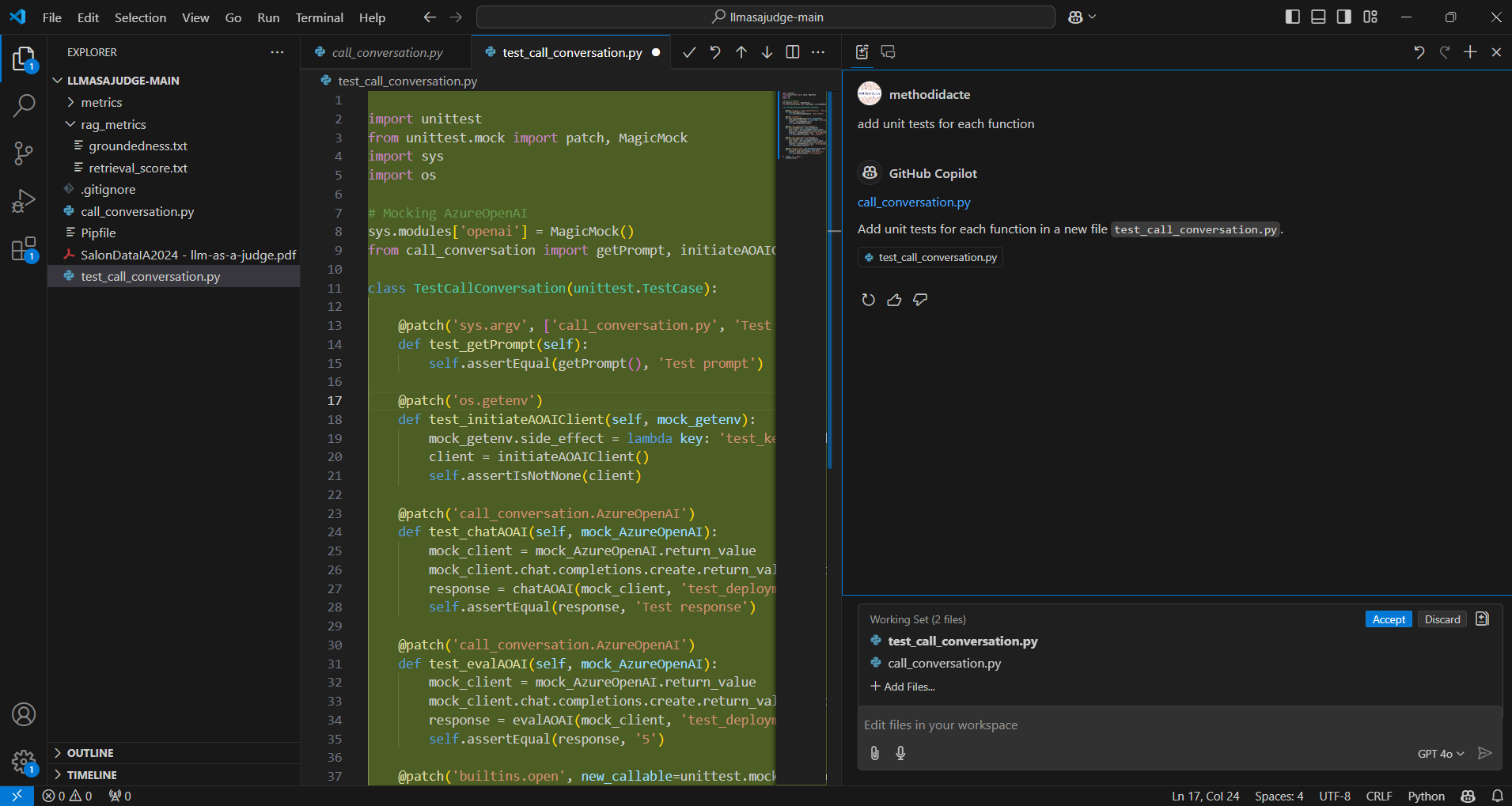Start a new Copilot edit session

coord(1470,52)
